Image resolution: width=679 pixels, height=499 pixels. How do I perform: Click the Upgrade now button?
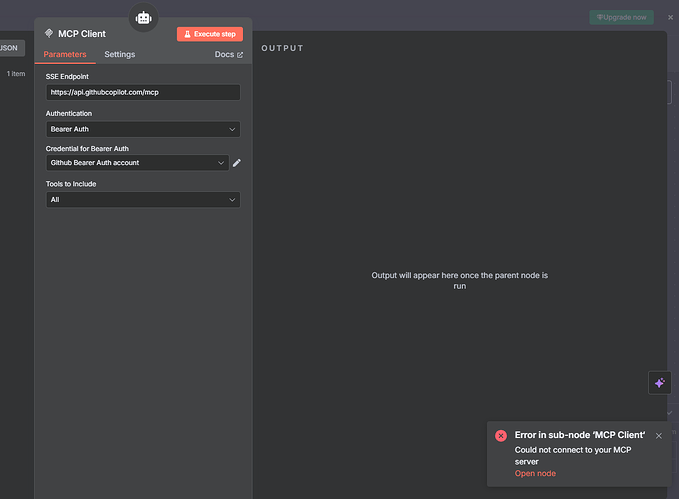pos(621,17)
